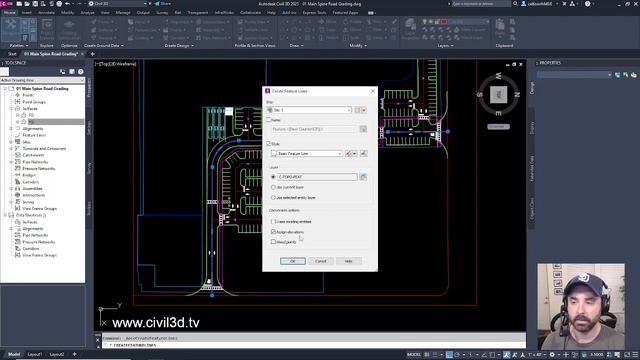Add a new drawing tab with plus
640x360 pixels.
click(x=92, y=54)
